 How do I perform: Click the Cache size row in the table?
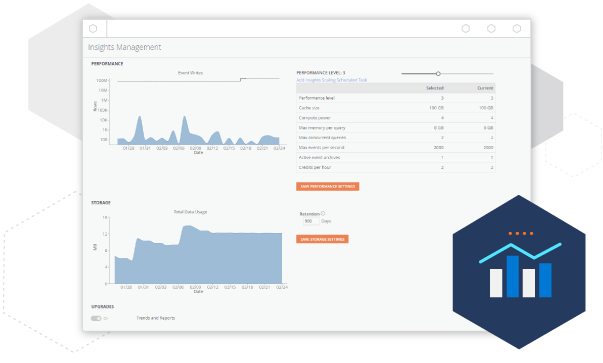click(x=396, y=108)
